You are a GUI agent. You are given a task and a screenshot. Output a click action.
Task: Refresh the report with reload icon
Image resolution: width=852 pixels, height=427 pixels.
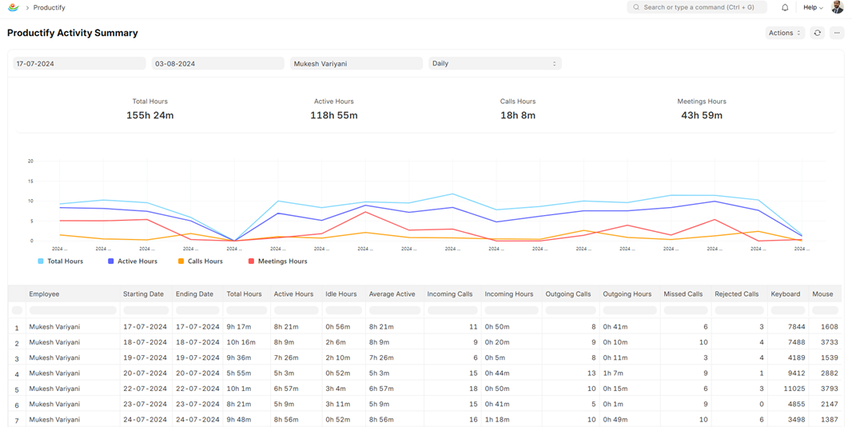point(817,33)
